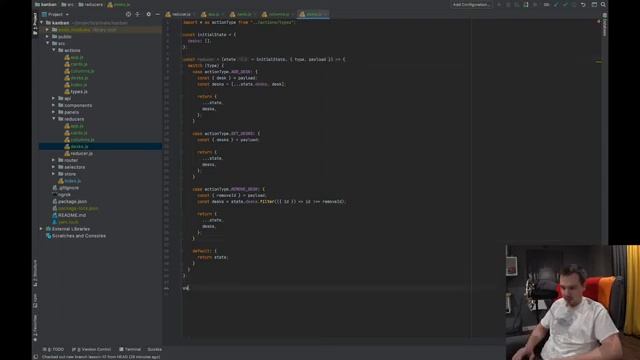This screenshot has width=640, height=360.
Task: Select package-lock.json in Project tree
Action: point(75,208)
